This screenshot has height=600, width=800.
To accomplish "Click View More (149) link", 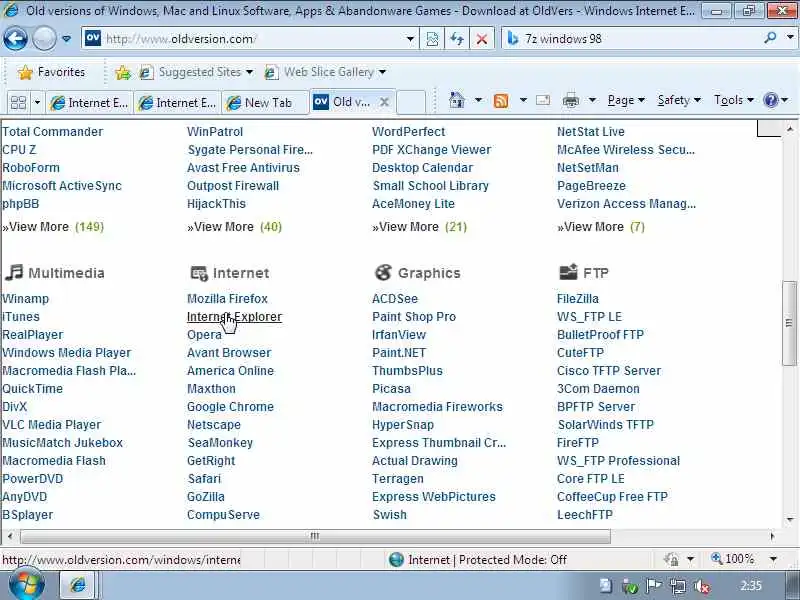I will [53, 227].
